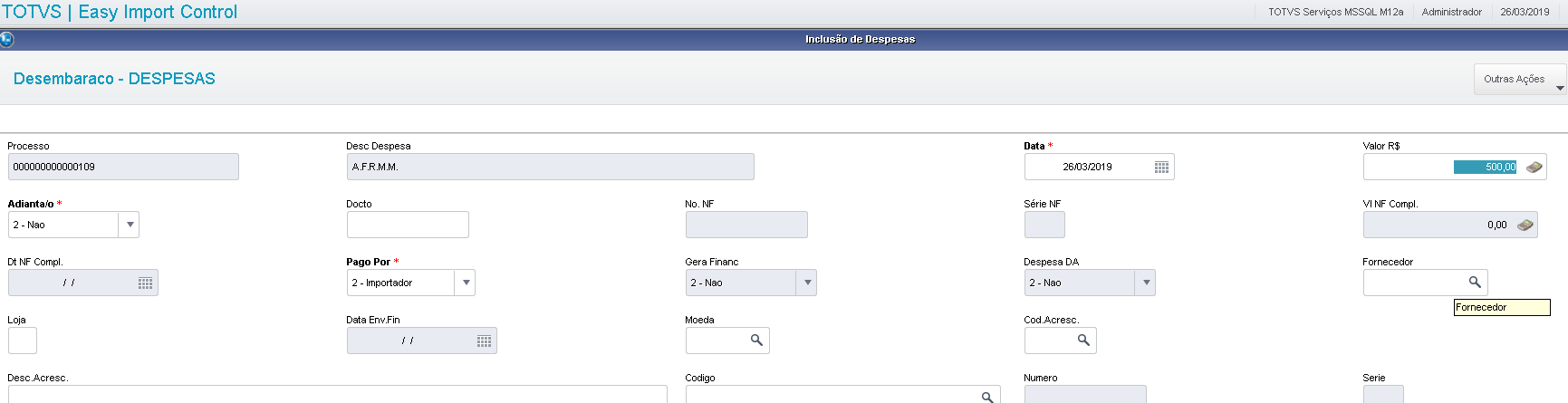
Task: Click the Cod.Acresc. lookup magnifier icon
Action: (1082, 341)
